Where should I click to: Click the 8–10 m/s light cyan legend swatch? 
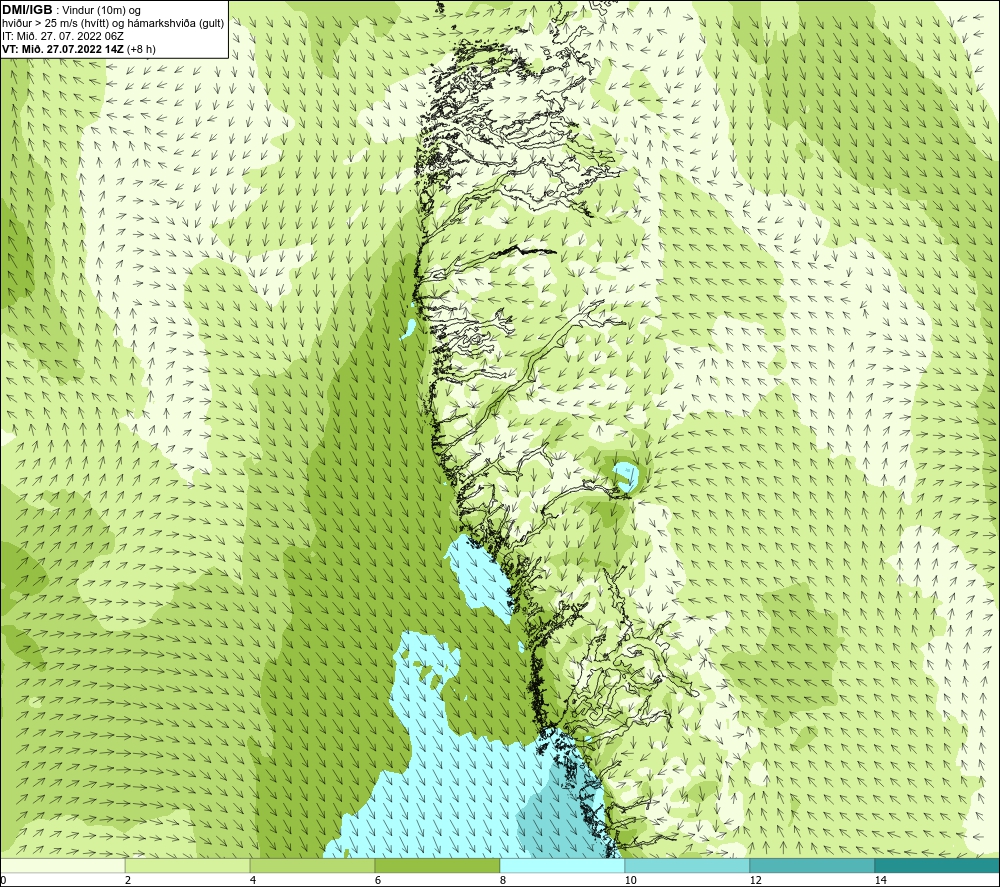tap(562, 865)
